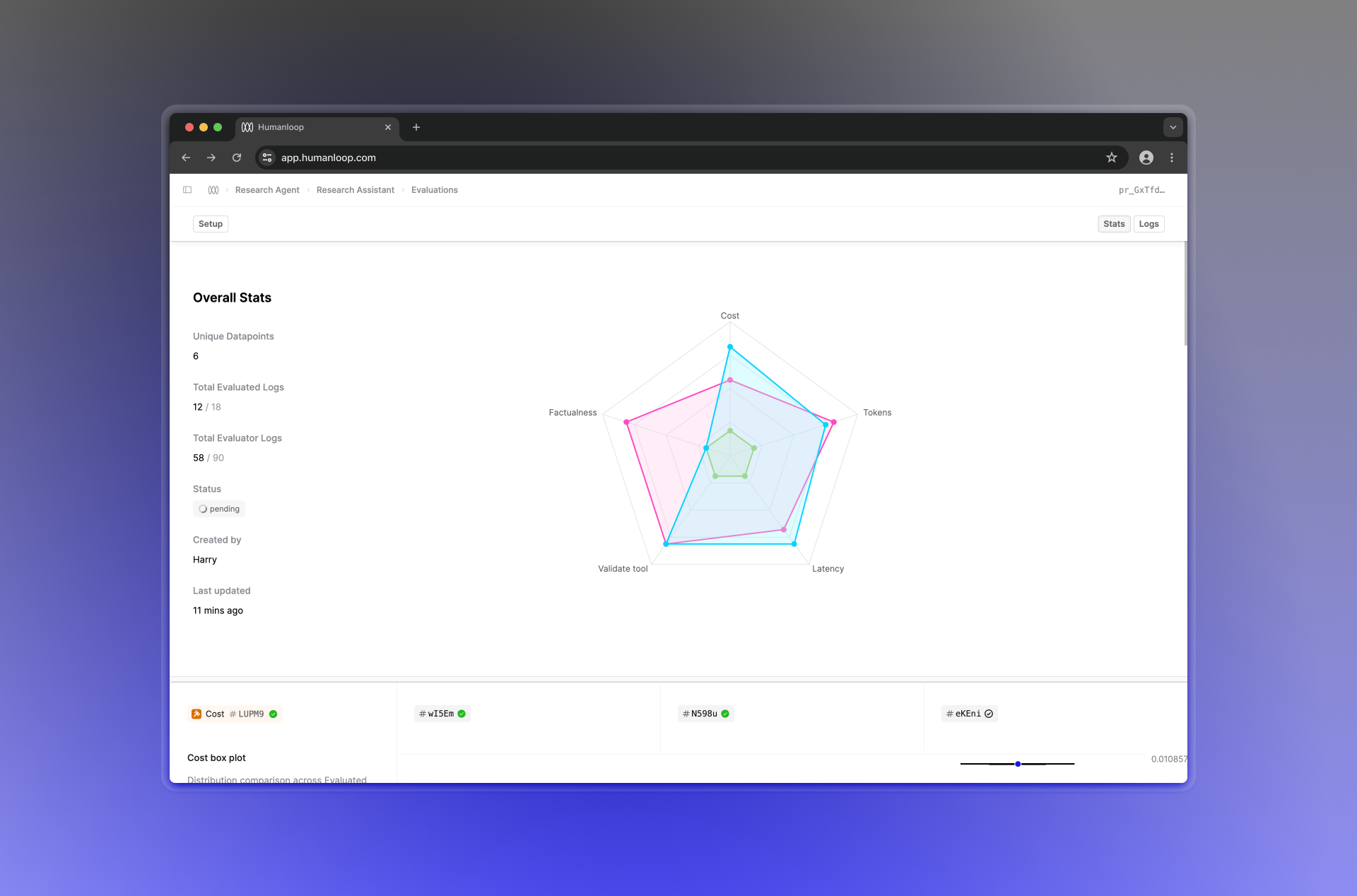Reload the page
The width and height of the screenshot is (1357, 896).
coord(237,158)
